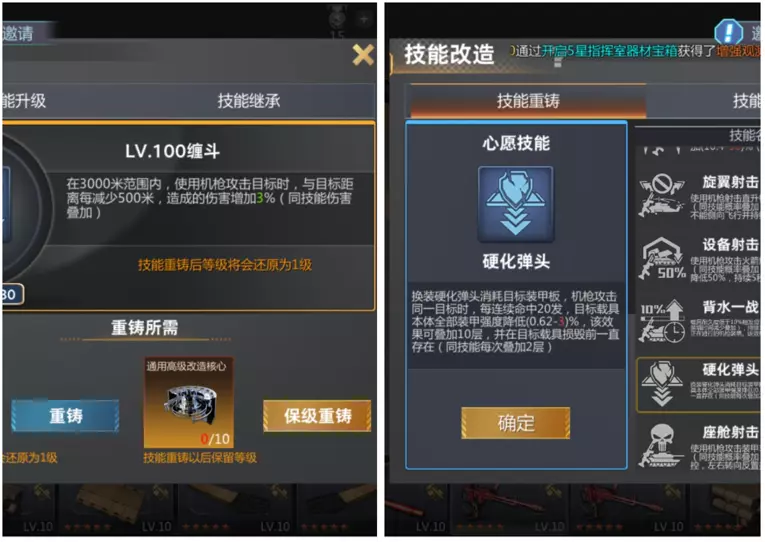Click the 邀请 label at top left
Image resolution: width=765 pixels, height=542 pixels.
18,34
